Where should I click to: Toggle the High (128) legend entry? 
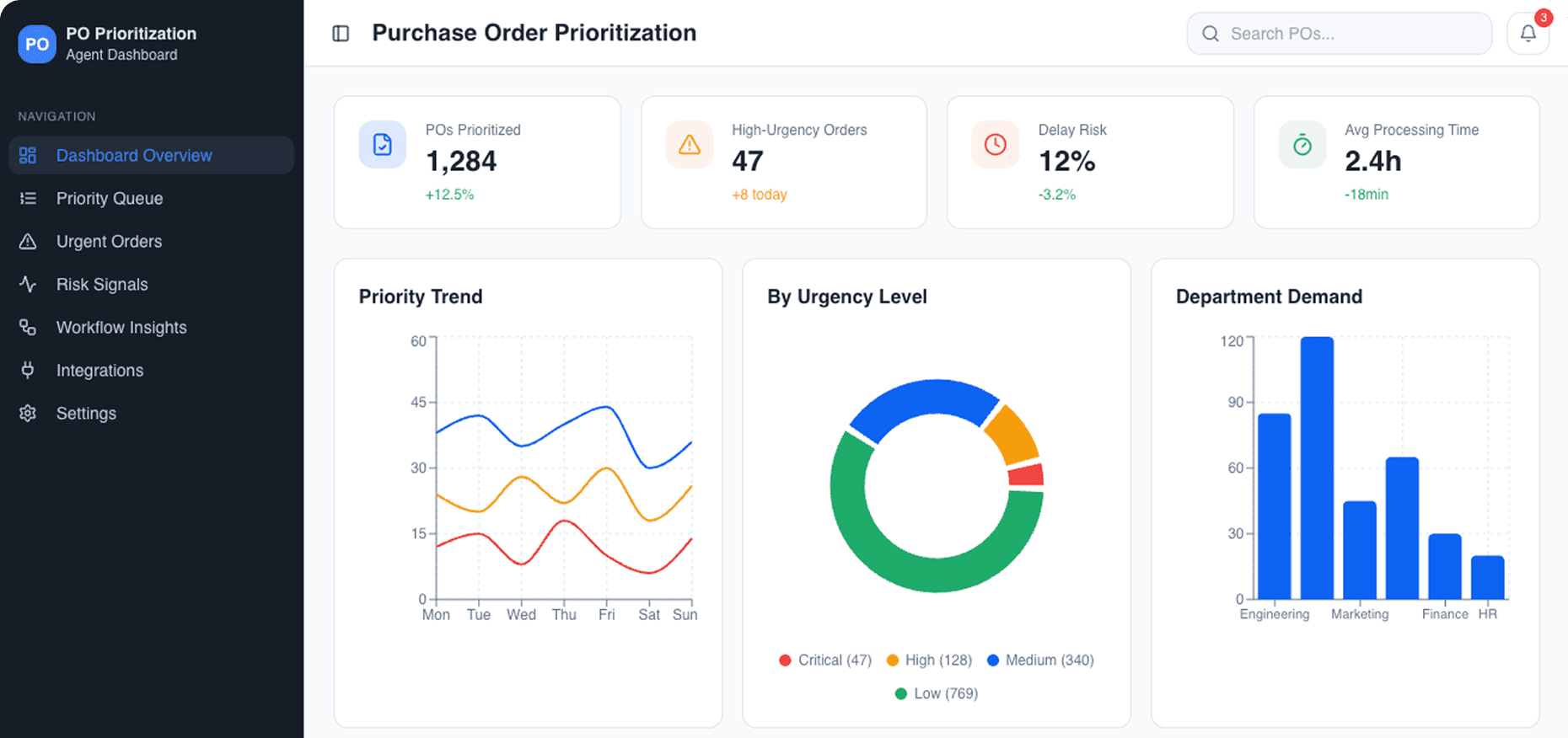(x=929, y=660)
